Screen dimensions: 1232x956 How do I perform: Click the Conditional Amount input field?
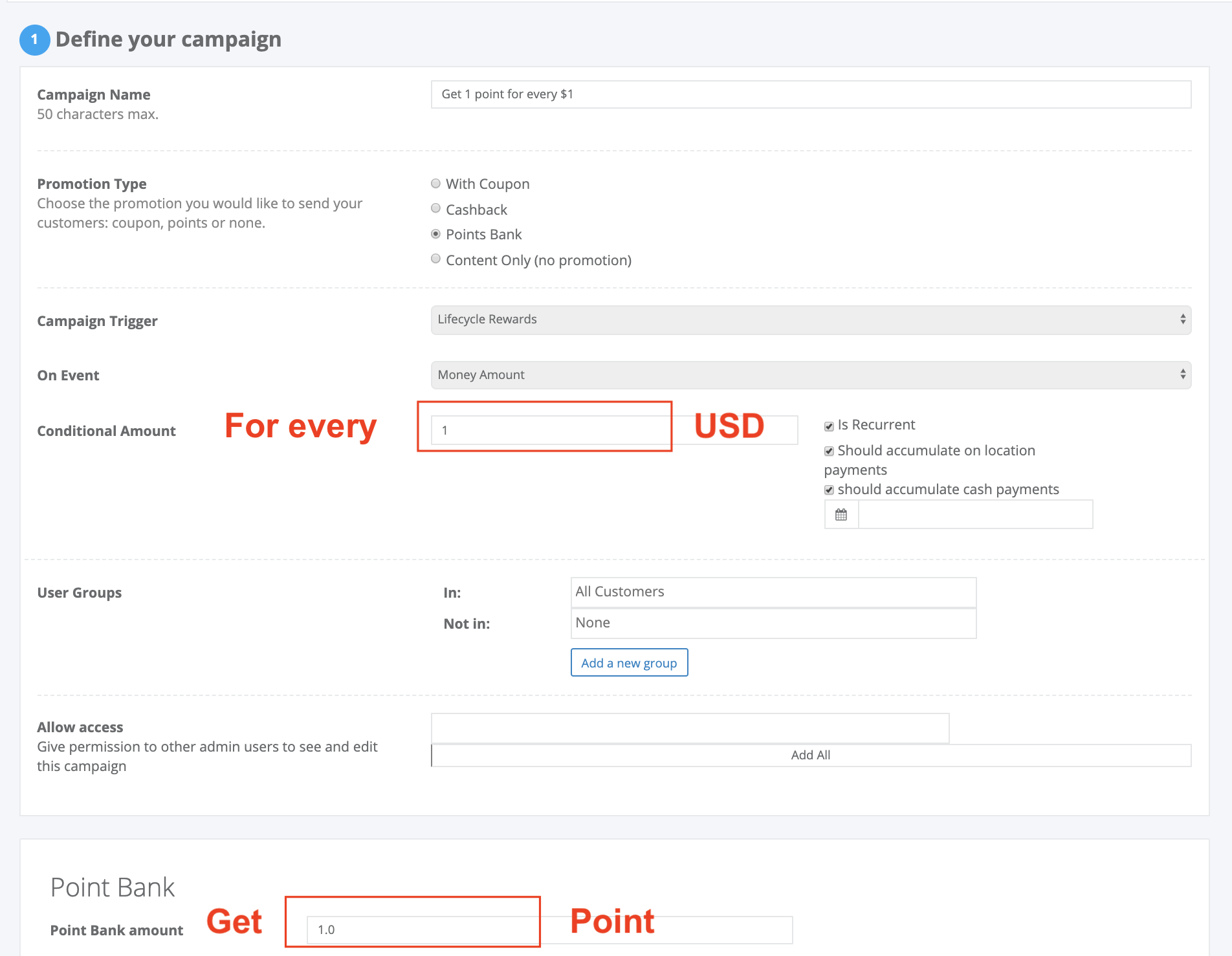614,430
